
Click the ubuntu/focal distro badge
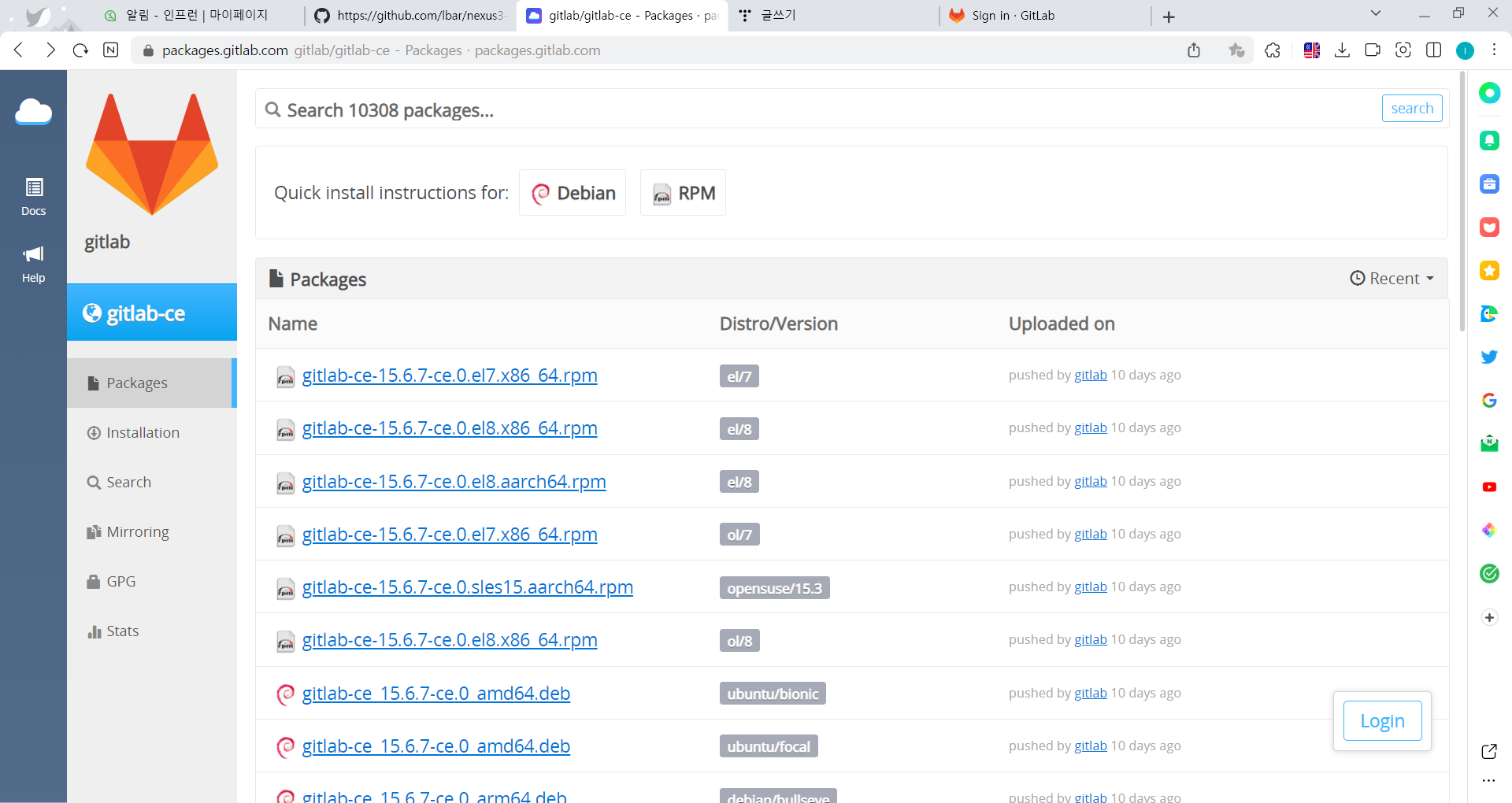click(769, 746)
